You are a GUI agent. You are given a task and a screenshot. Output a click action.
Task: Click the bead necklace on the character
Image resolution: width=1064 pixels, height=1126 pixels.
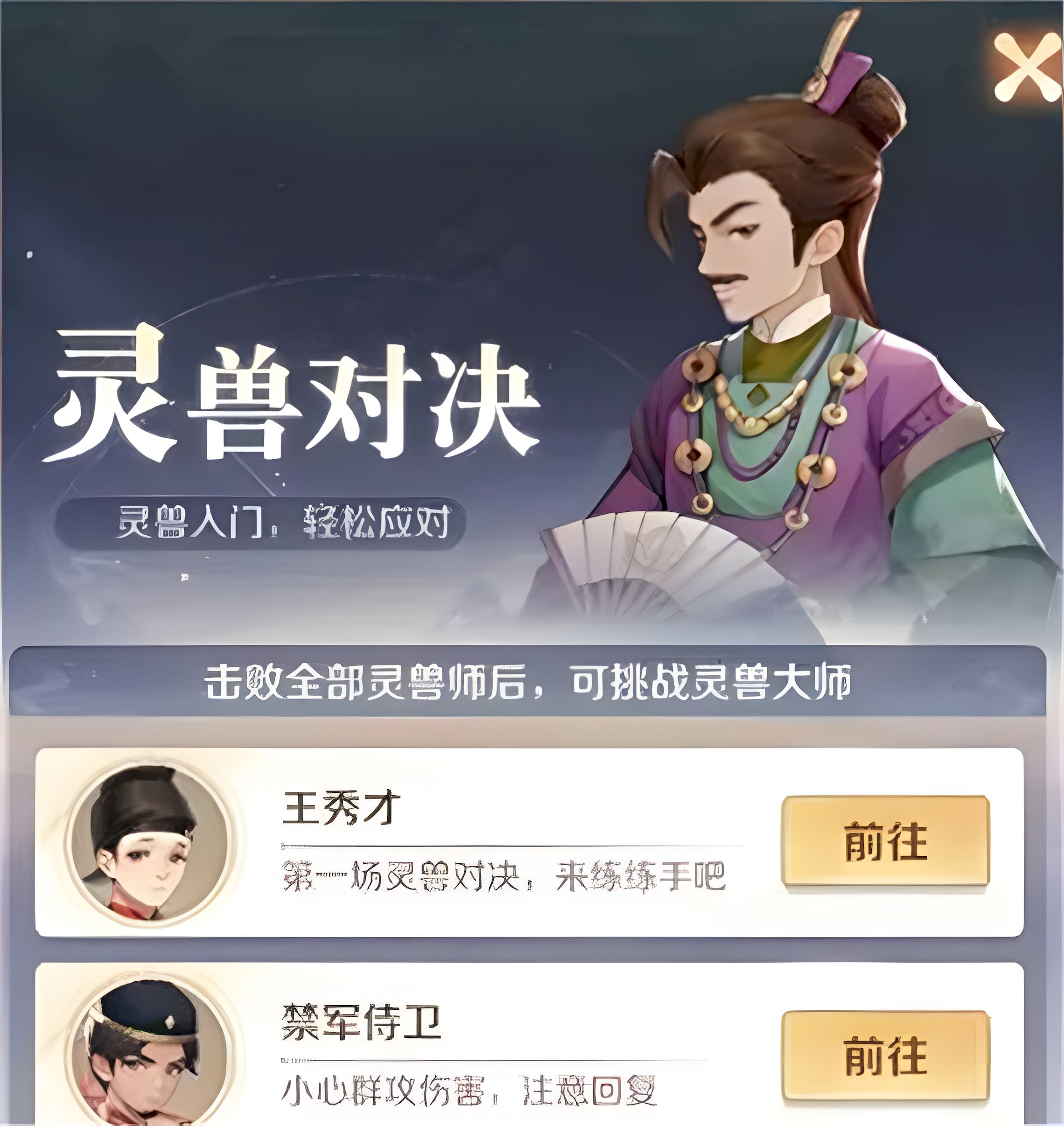tap(760, 408)
